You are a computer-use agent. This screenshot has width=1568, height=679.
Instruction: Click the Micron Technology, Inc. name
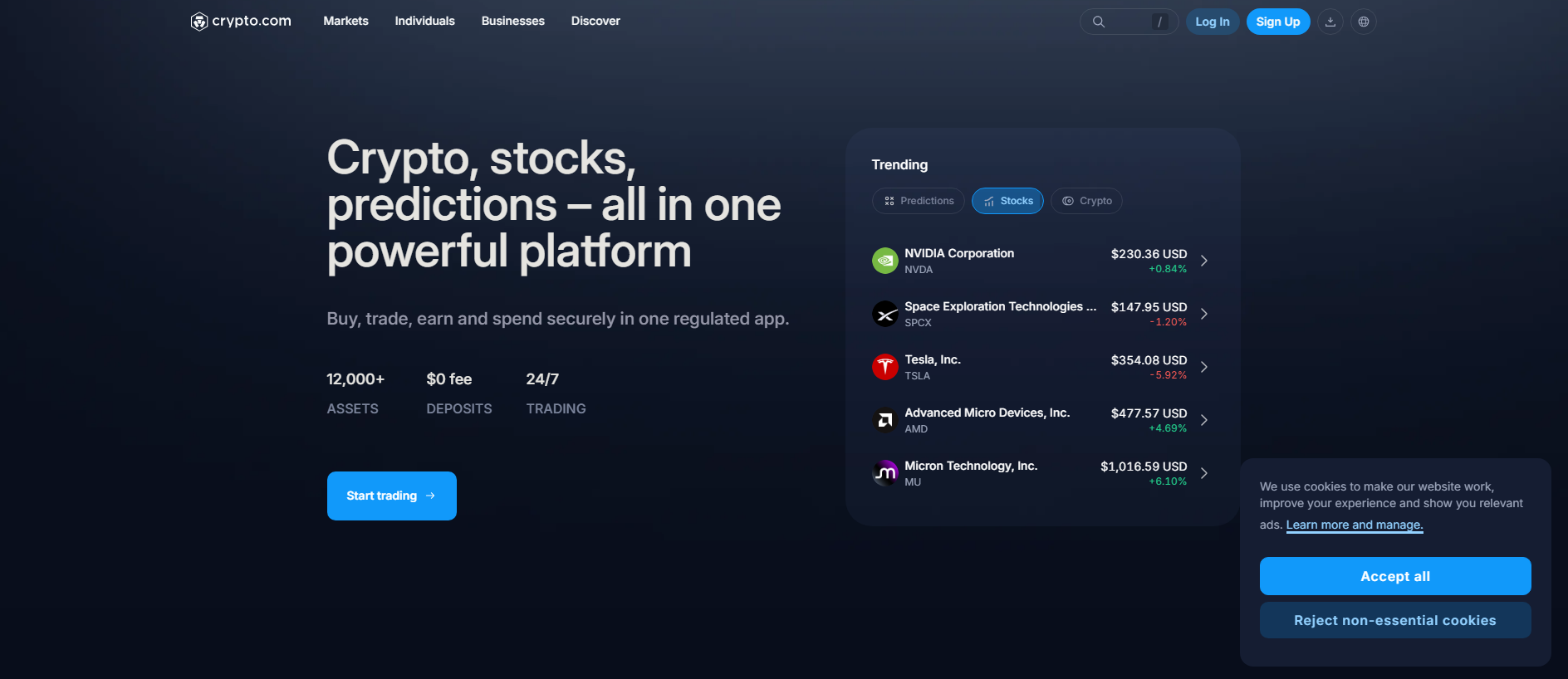point(971,466)
